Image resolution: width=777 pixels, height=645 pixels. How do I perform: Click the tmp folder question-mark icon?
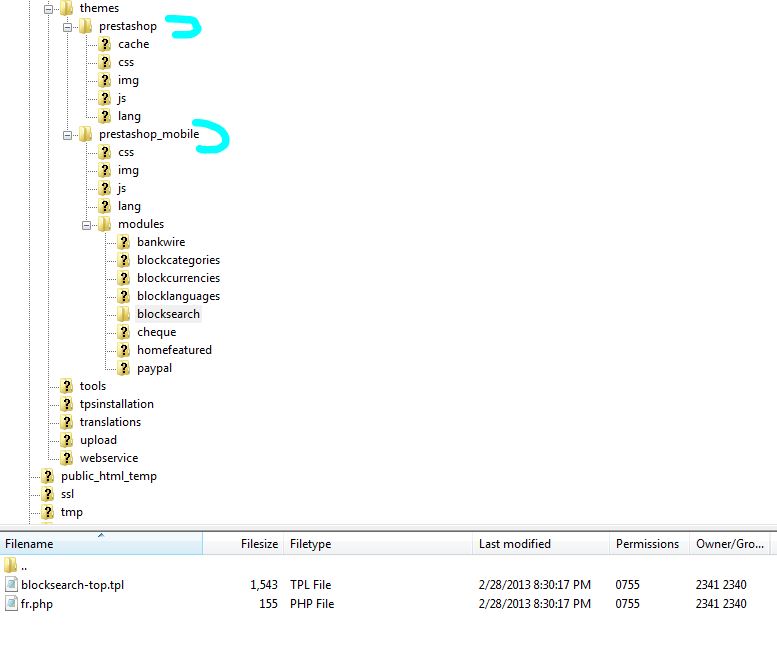tap(47, 512)
